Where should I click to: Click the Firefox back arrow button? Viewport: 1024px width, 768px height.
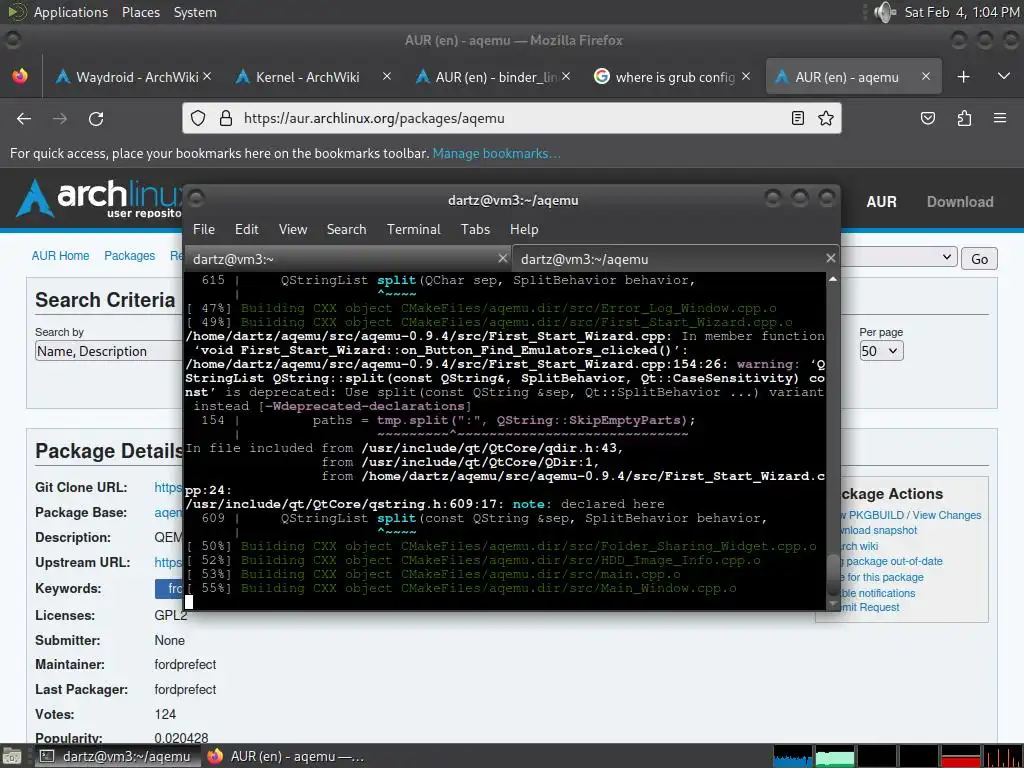click(x=24, y=119)
